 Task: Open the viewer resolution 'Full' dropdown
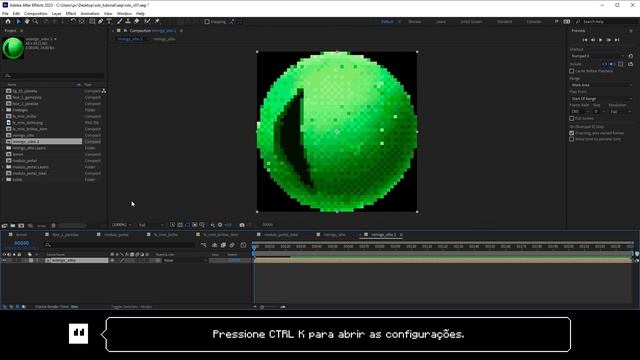pyautogui.click(x=151, y=225)
